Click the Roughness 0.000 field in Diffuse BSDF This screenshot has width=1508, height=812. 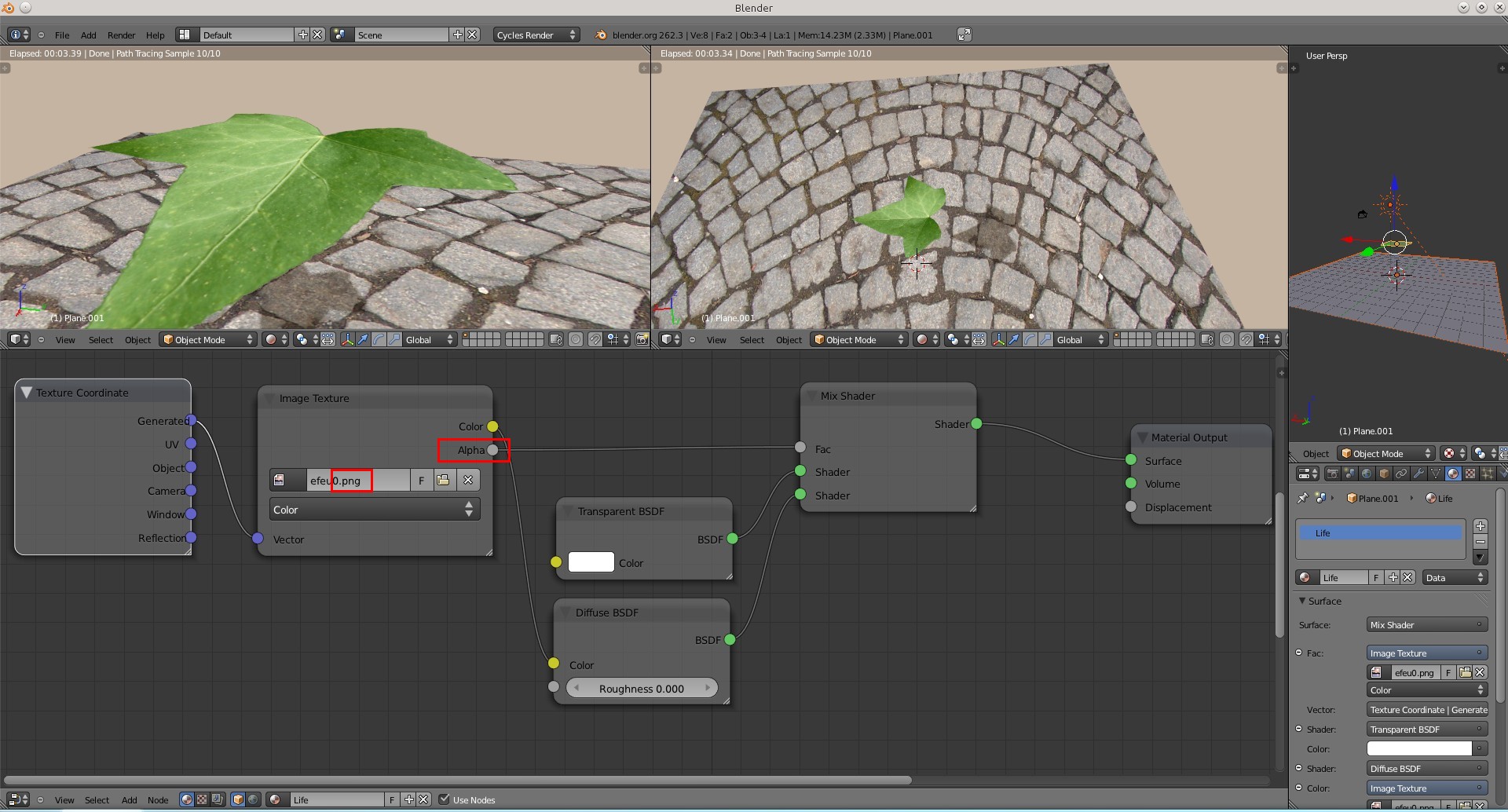(x=641, y=689)
